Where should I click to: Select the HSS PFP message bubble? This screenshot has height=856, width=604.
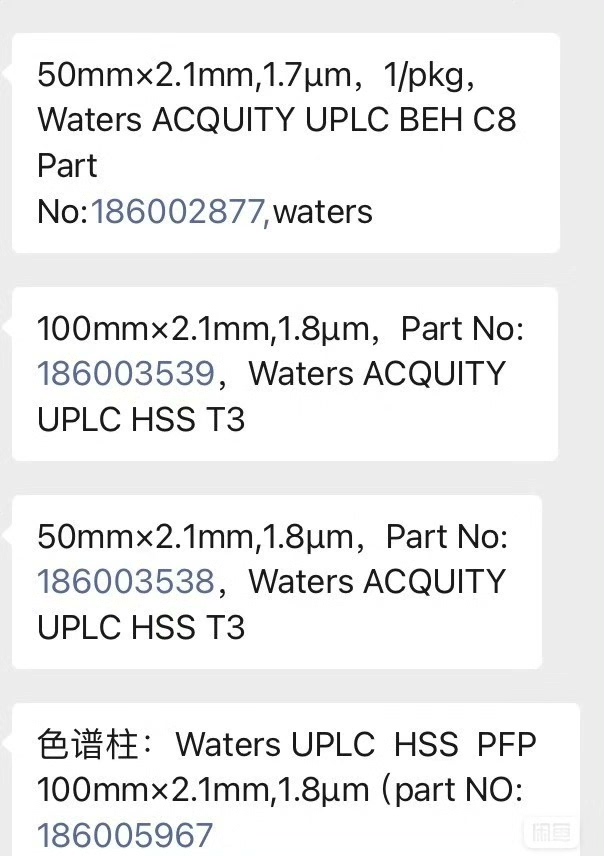pyautogui.click(x=295, y=780)
